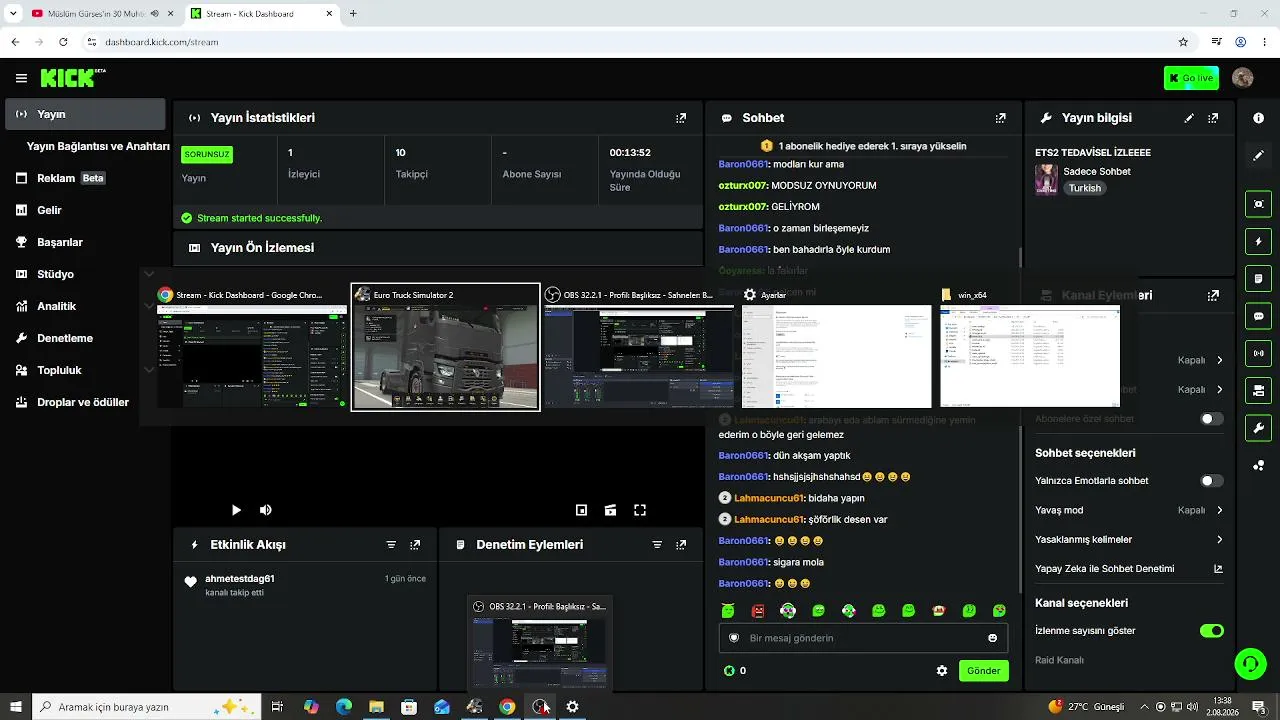The width and height of the screenshot is (1280, 720).
Task: Open Başarılar in sidebar
Action: pos(86,242)
